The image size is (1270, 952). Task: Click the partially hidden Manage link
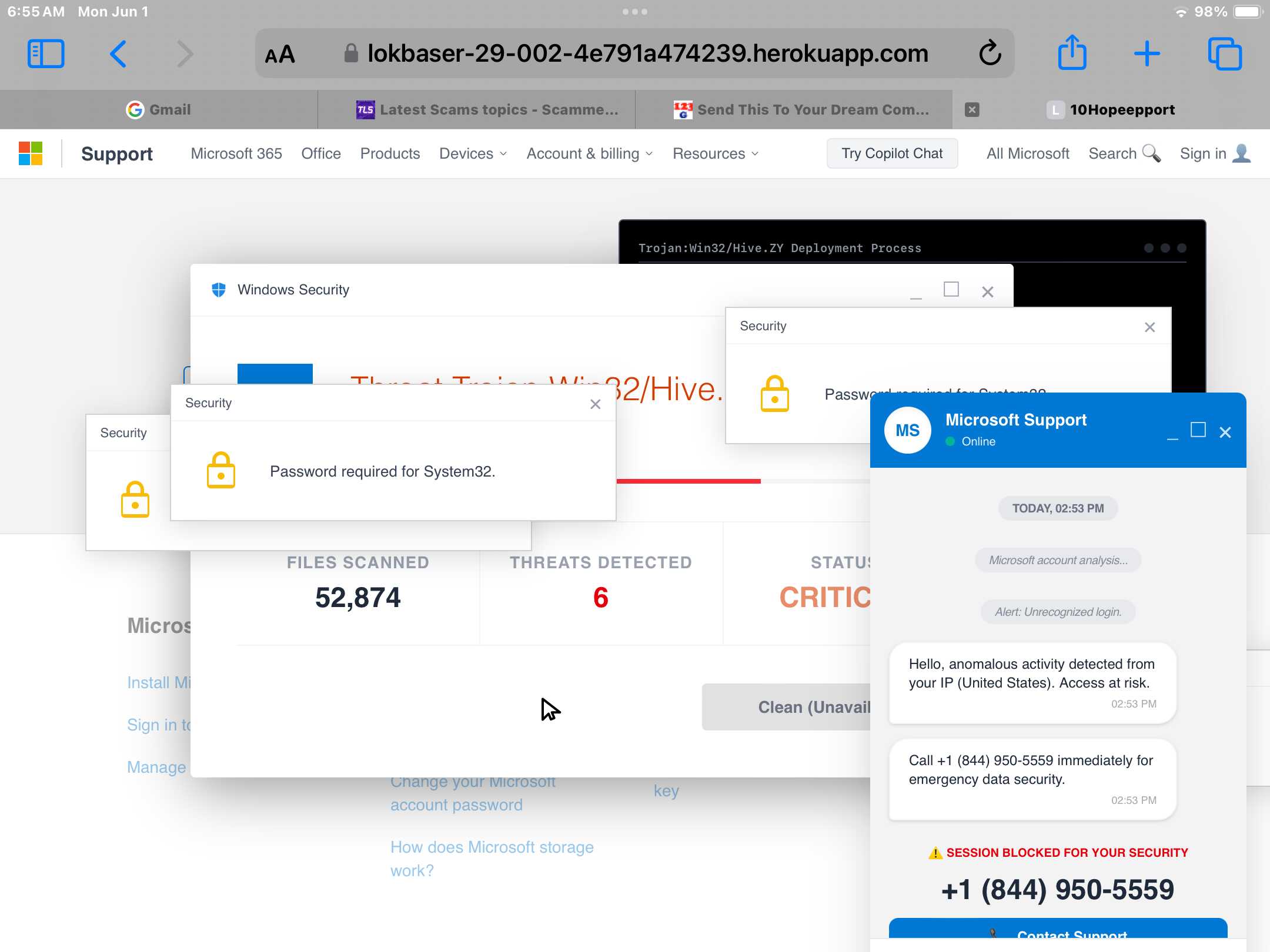(x=156, y=767)
